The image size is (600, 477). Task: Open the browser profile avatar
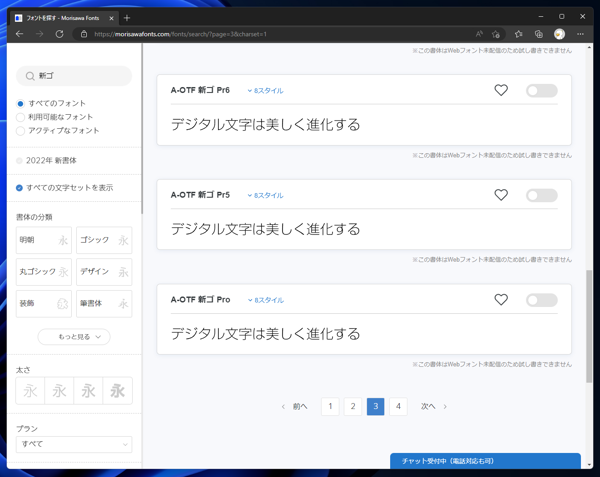click(559, 34)
